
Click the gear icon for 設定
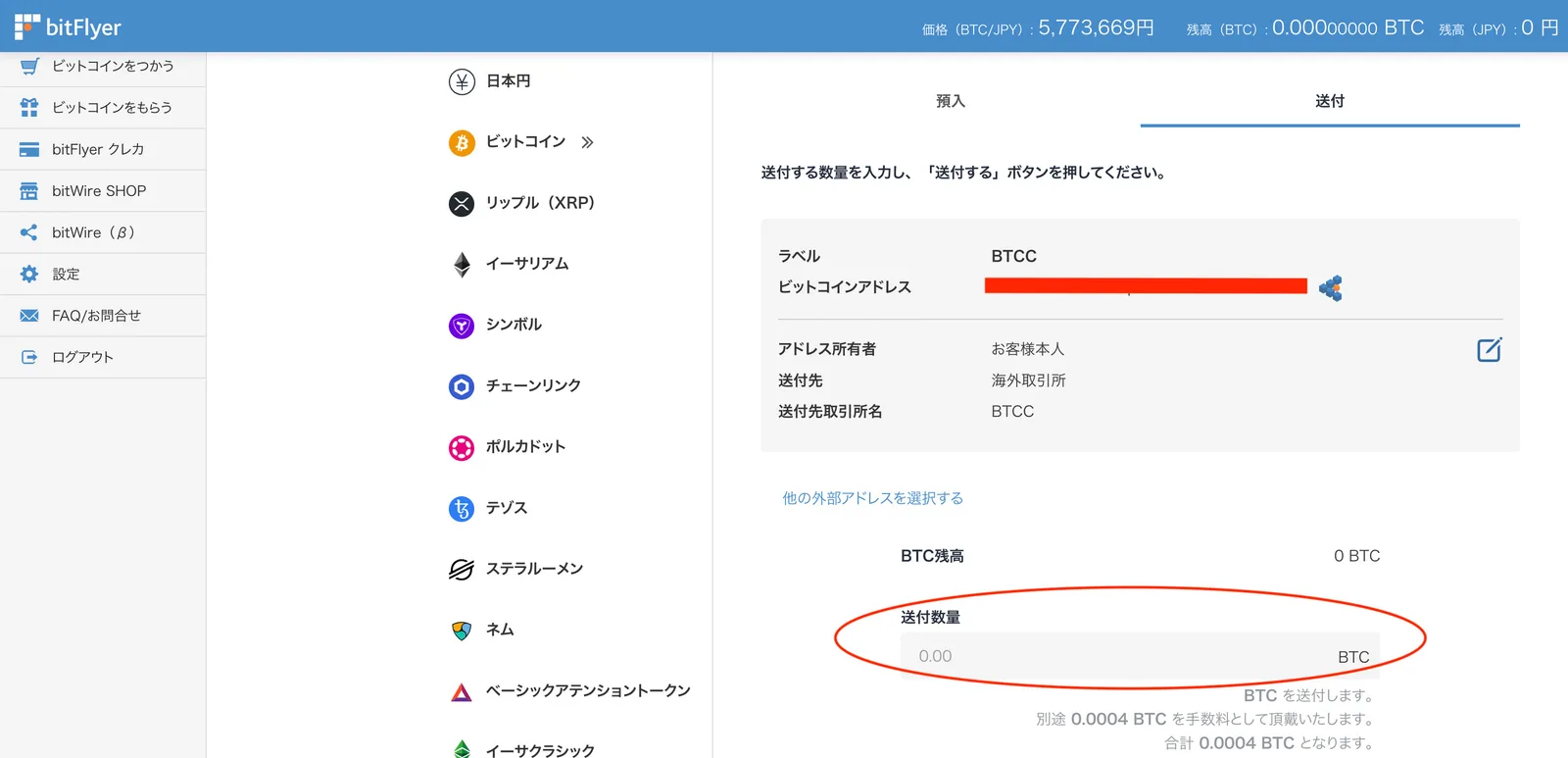pyautogui.click(x=29, y=274)
